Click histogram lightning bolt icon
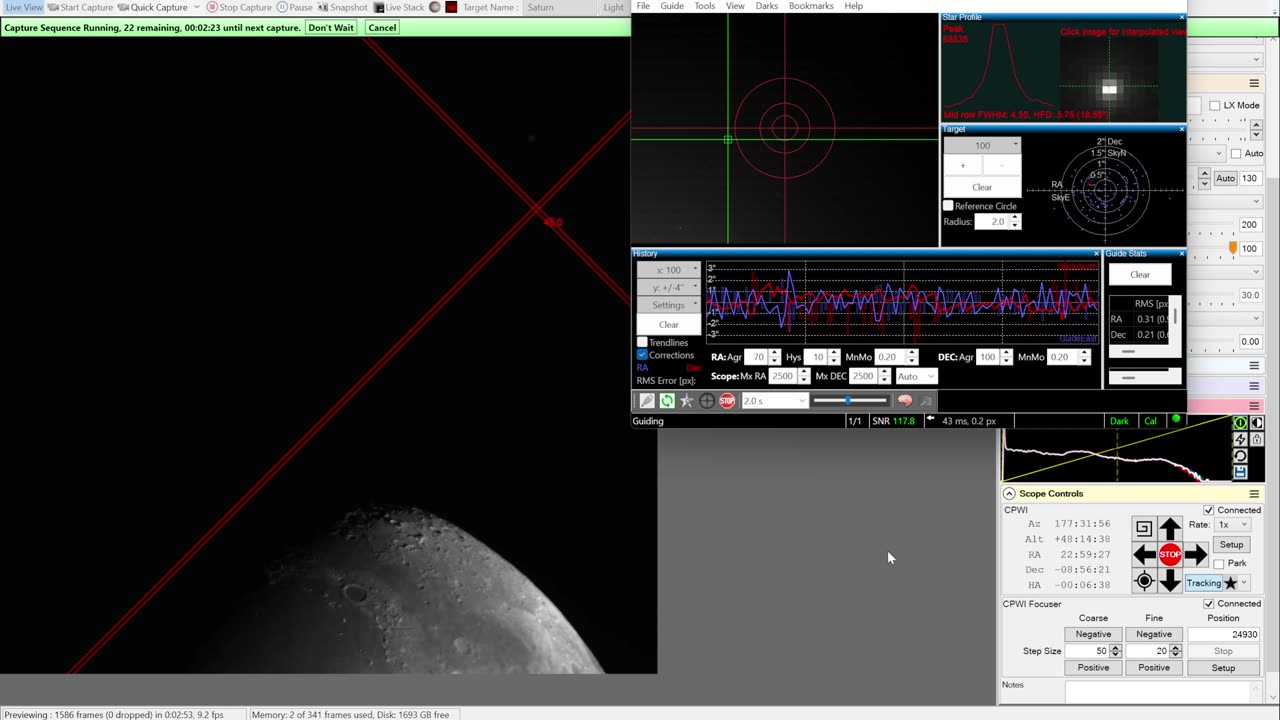This screenshot has width=1280, height=720. coord(1240,439)
